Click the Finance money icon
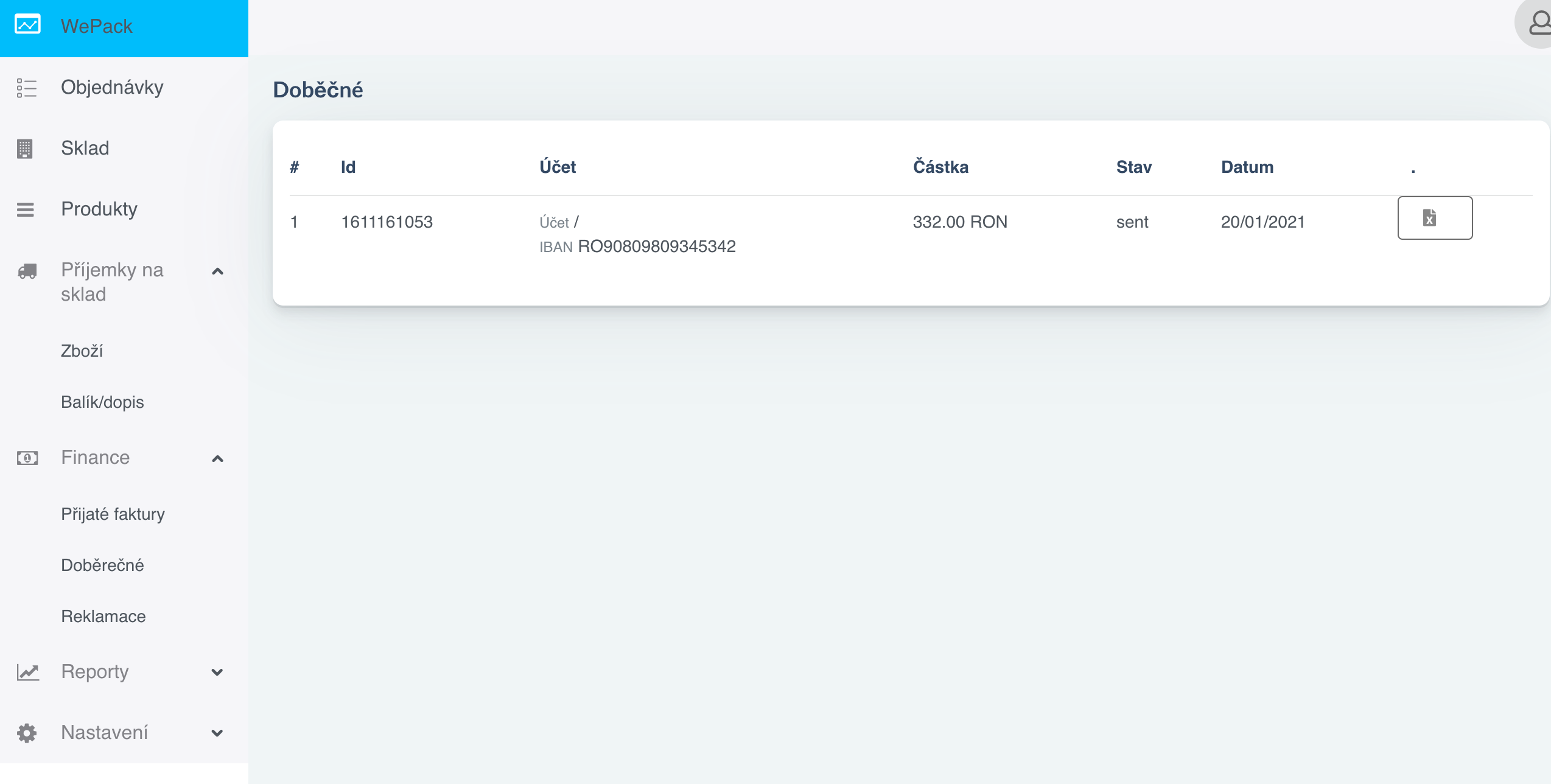The width and height of the screenshot is (1551, 784). point(27,458)
